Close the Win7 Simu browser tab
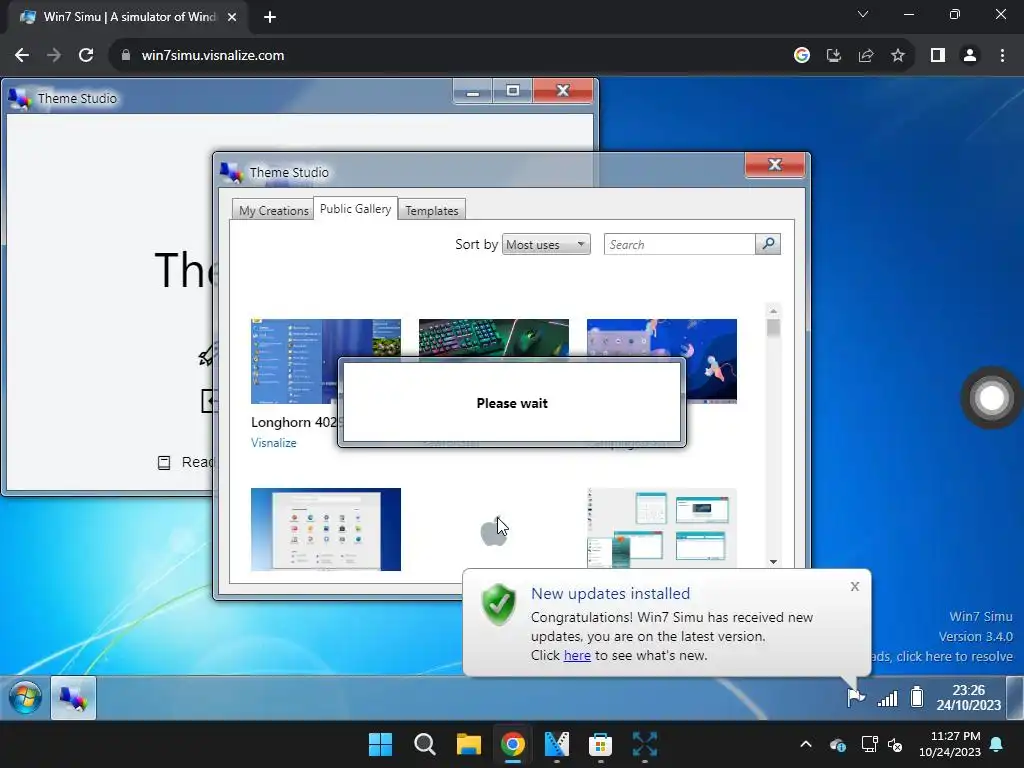This screenshot has width=1024, height=768. pyautogui.click(x=232, y=17)
